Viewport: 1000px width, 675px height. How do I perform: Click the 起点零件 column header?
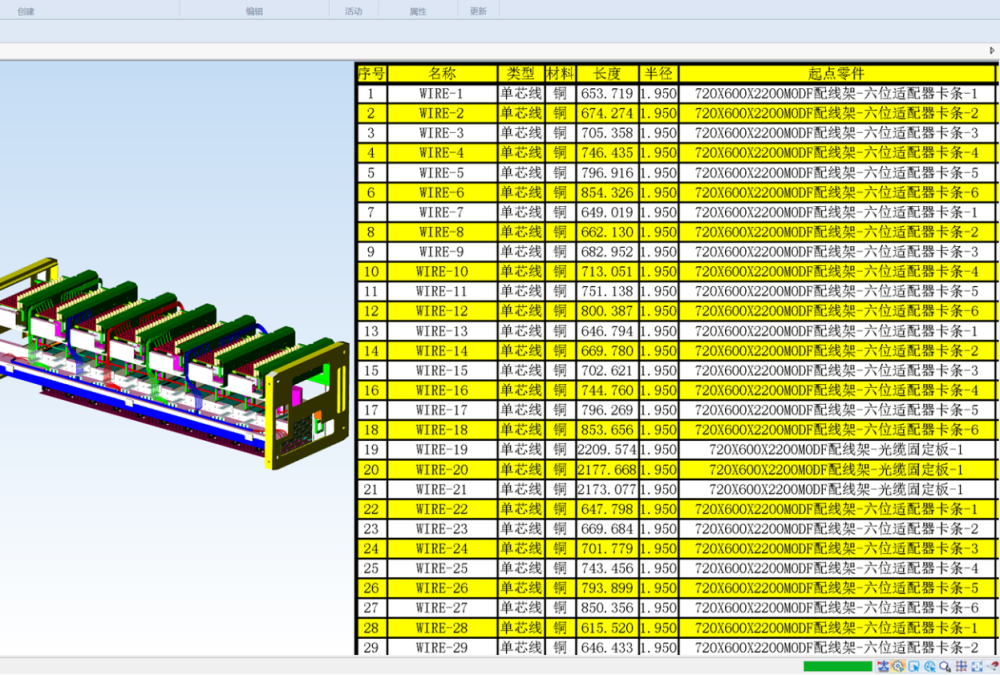pos(836,73)
